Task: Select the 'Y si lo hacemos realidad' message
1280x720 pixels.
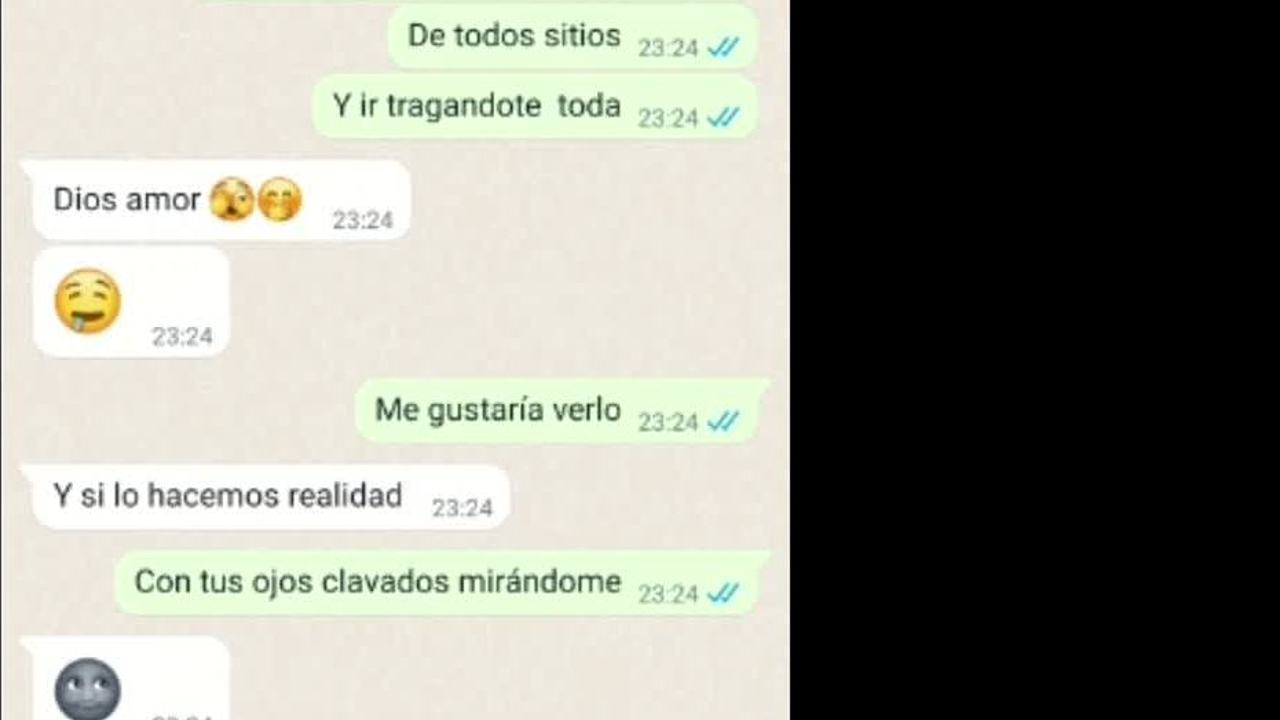Action: point(271,497)
